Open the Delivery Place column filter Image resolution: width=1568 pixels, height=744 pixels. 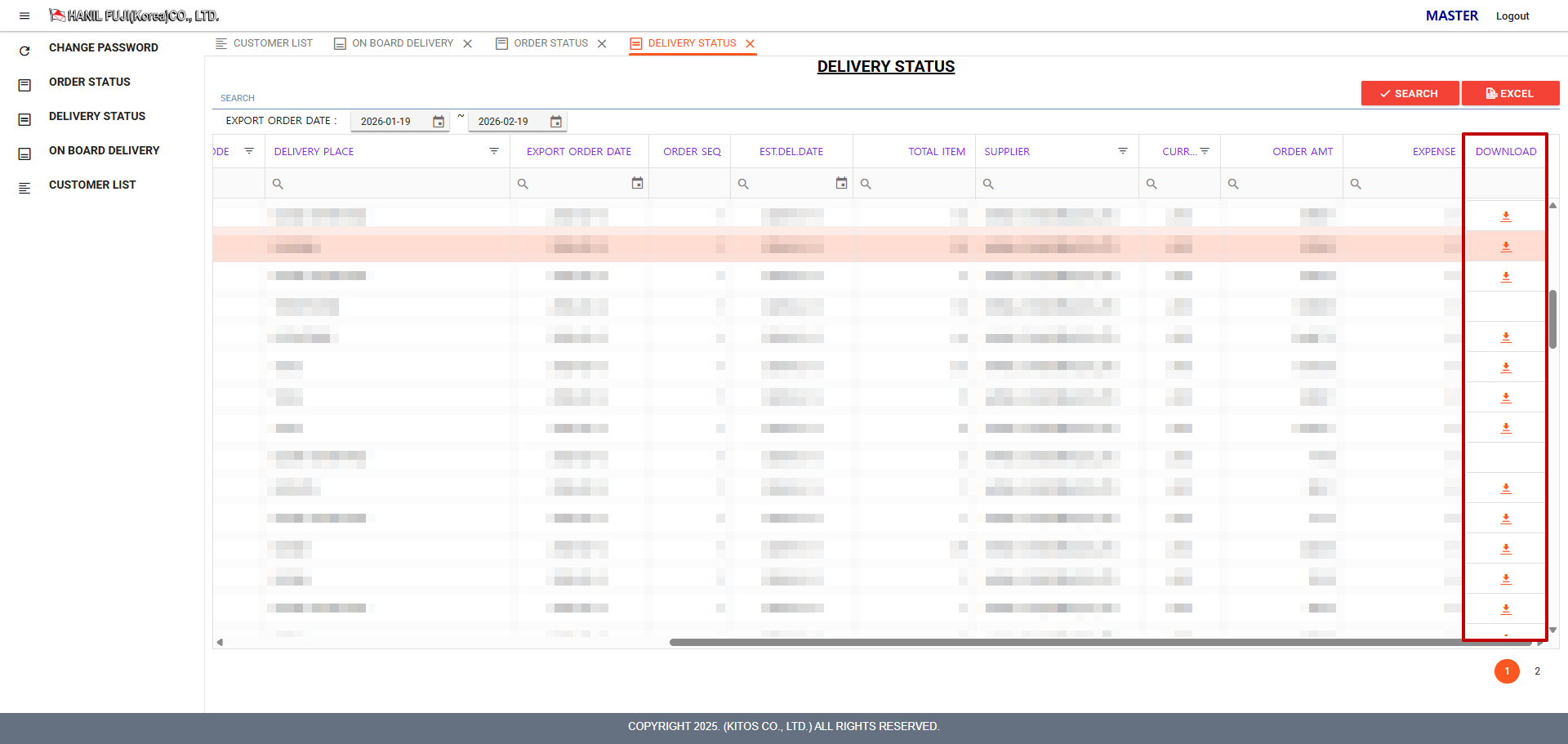(x=494, y=151)
